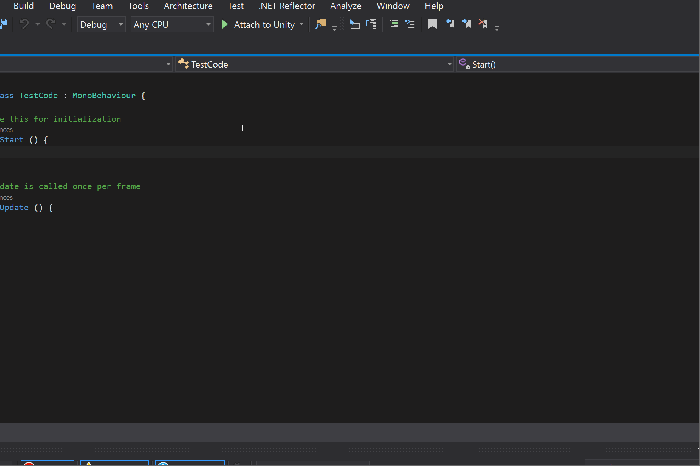Open the Window menu

point(393,6)
